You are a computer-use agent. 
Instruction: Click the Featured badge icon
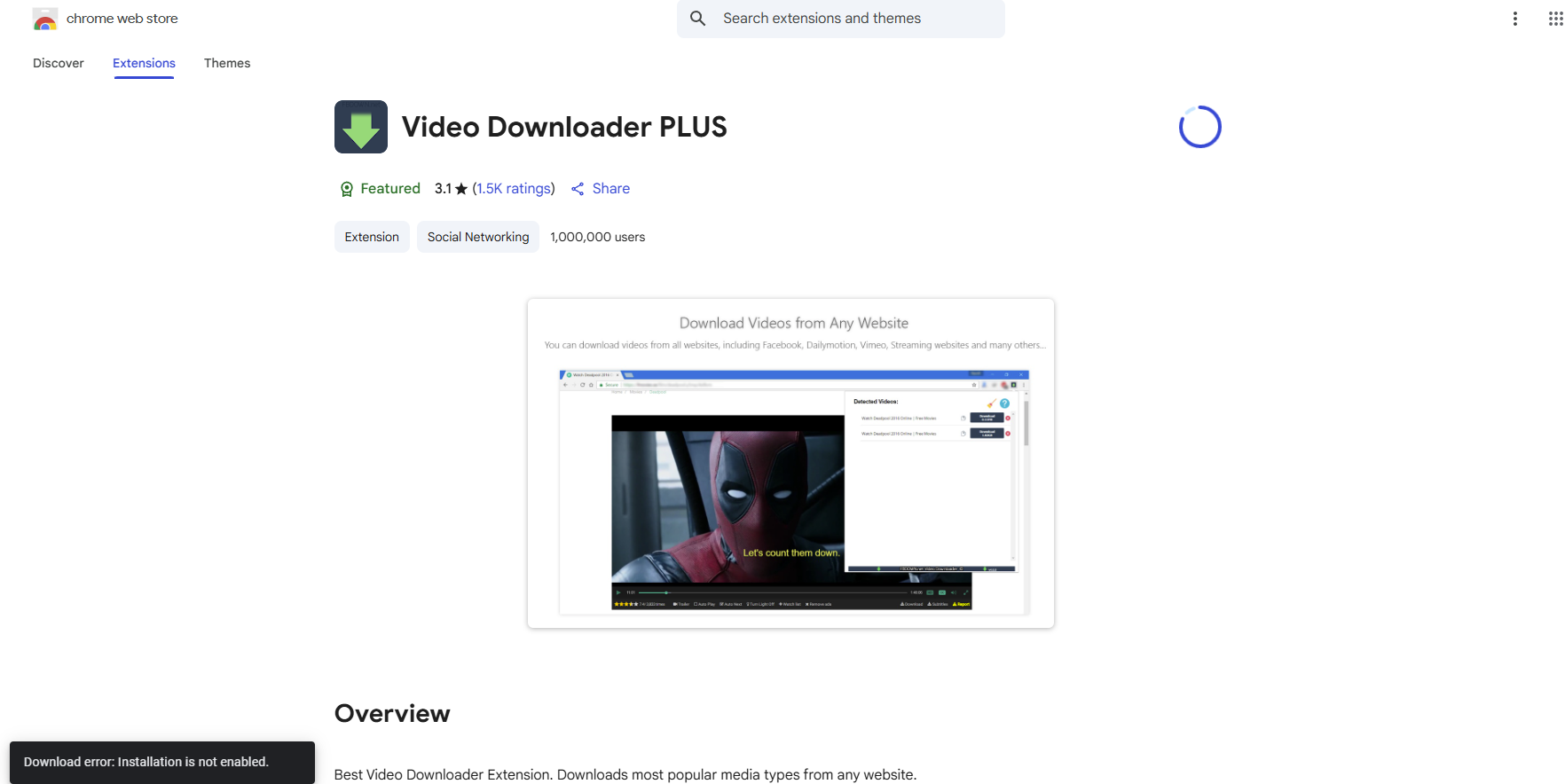[x=347, y=189]
